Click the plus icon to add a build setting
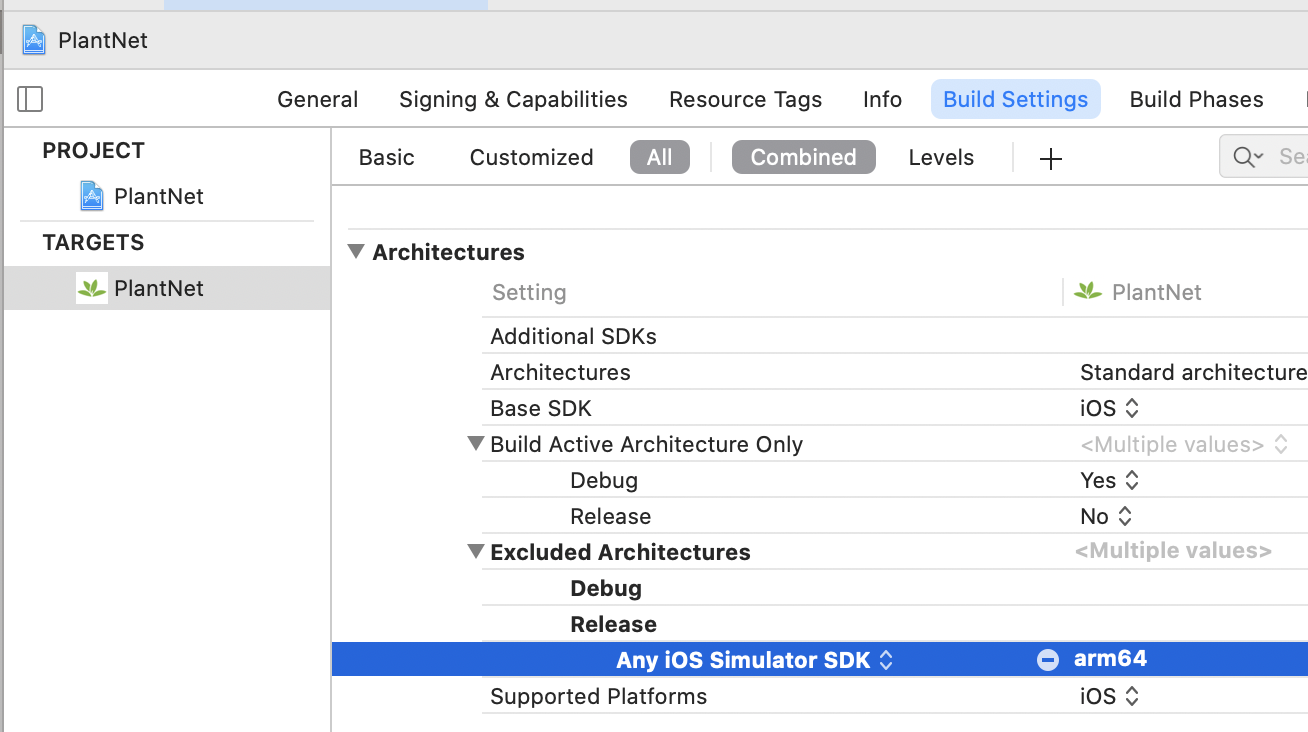 1051,157
